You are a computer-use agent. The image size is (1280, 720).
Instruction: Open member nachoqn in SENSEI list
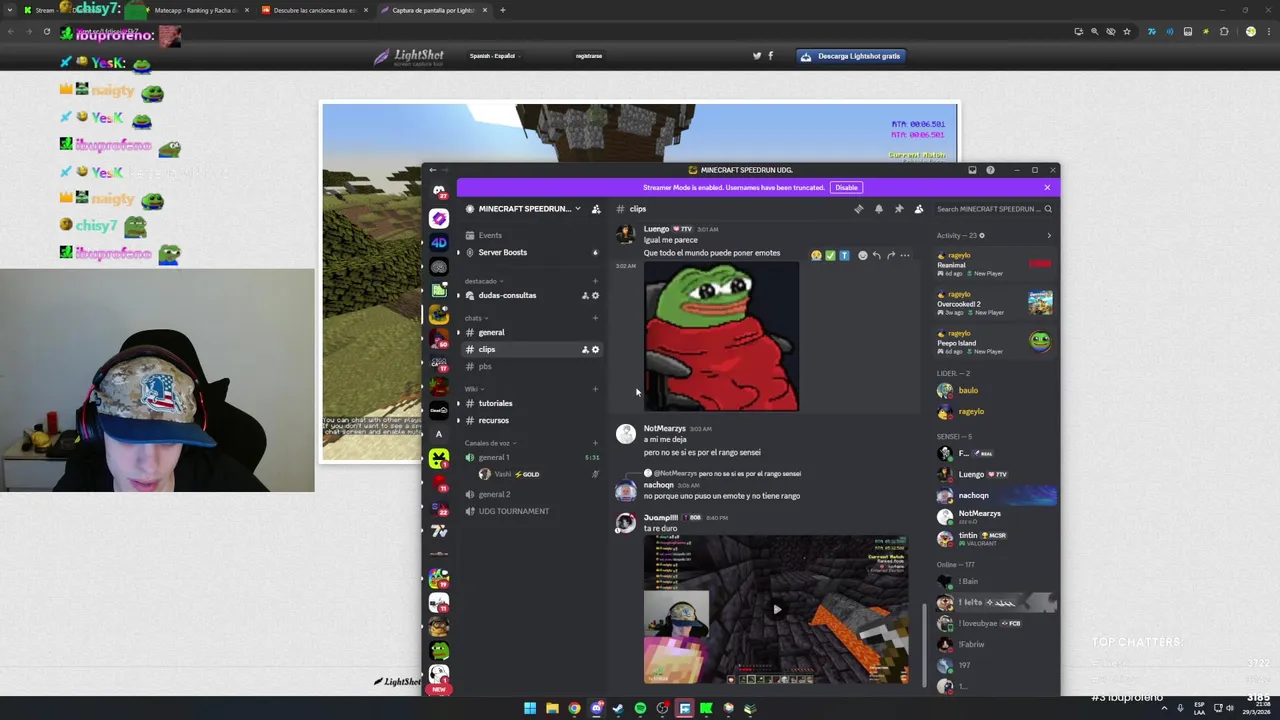[994, 495]
